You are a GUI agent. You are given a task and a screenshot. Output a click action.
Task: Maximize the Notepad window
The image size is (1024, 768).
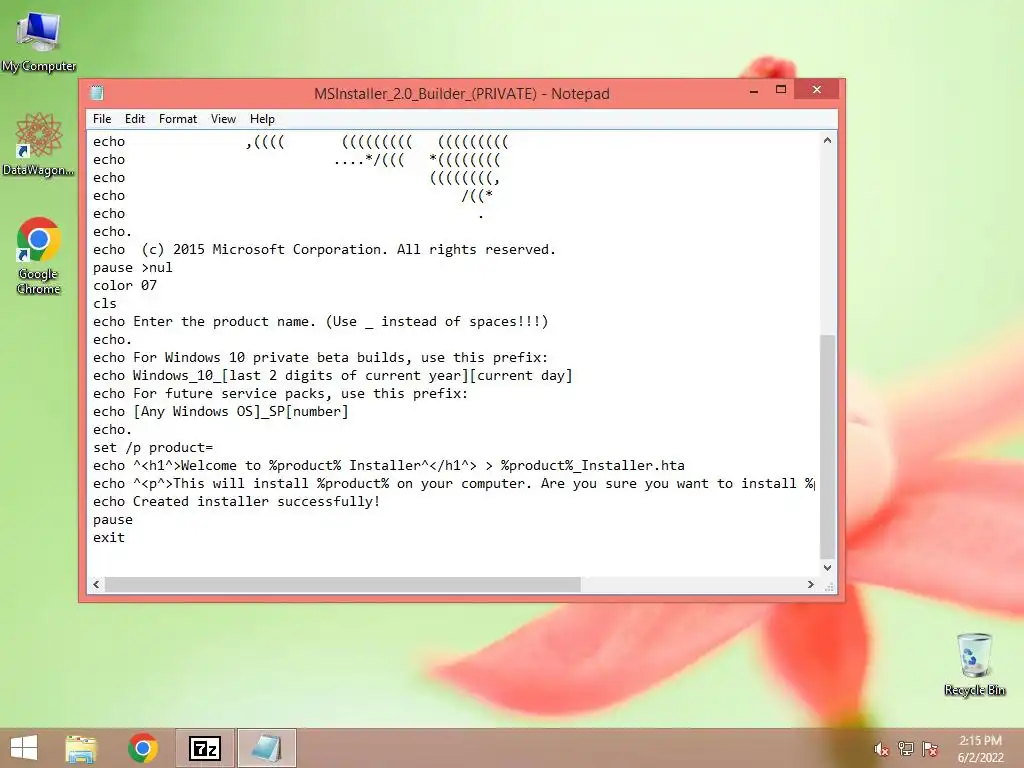(x=781, y=89)
